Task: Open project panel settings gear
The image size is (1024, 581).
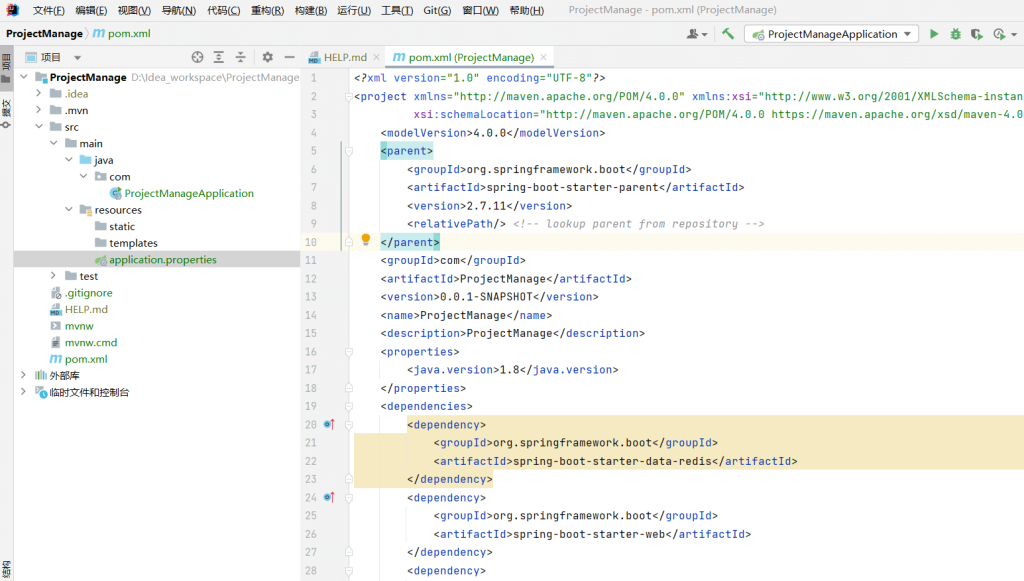Action: click(x=267, y=57)
